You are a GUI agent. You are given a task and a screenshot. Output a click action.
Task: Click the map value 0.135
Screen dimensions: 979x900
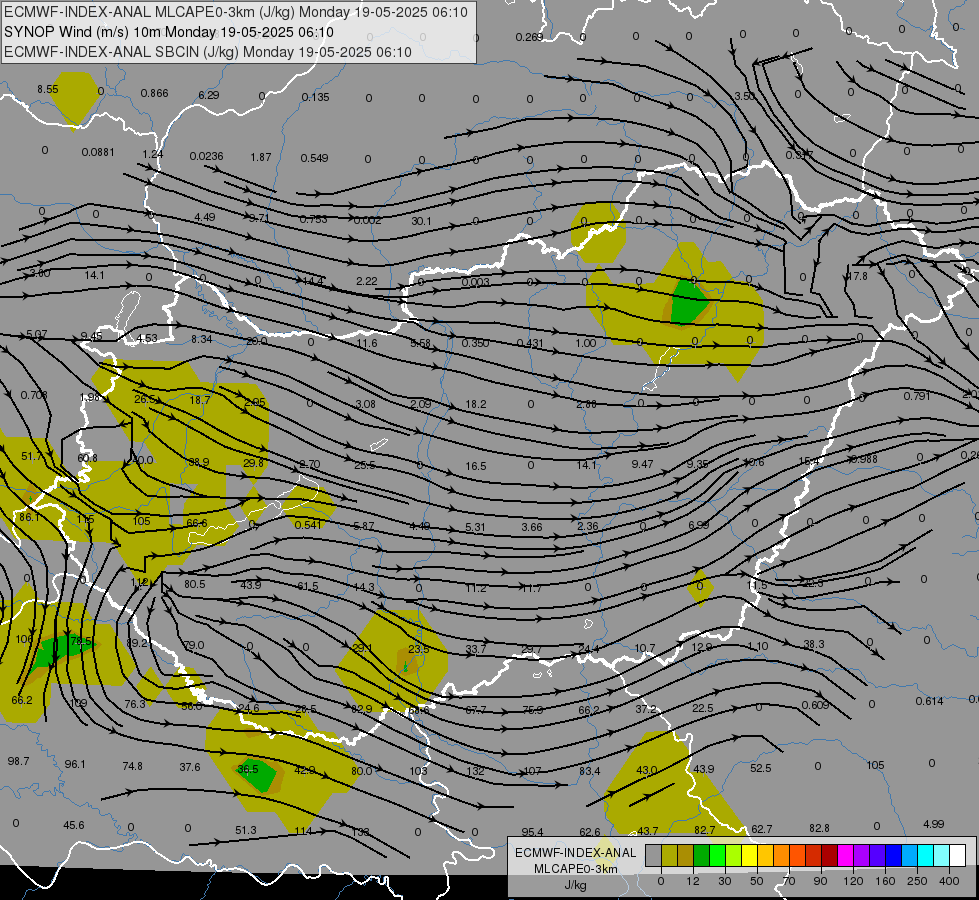point(315,97)
